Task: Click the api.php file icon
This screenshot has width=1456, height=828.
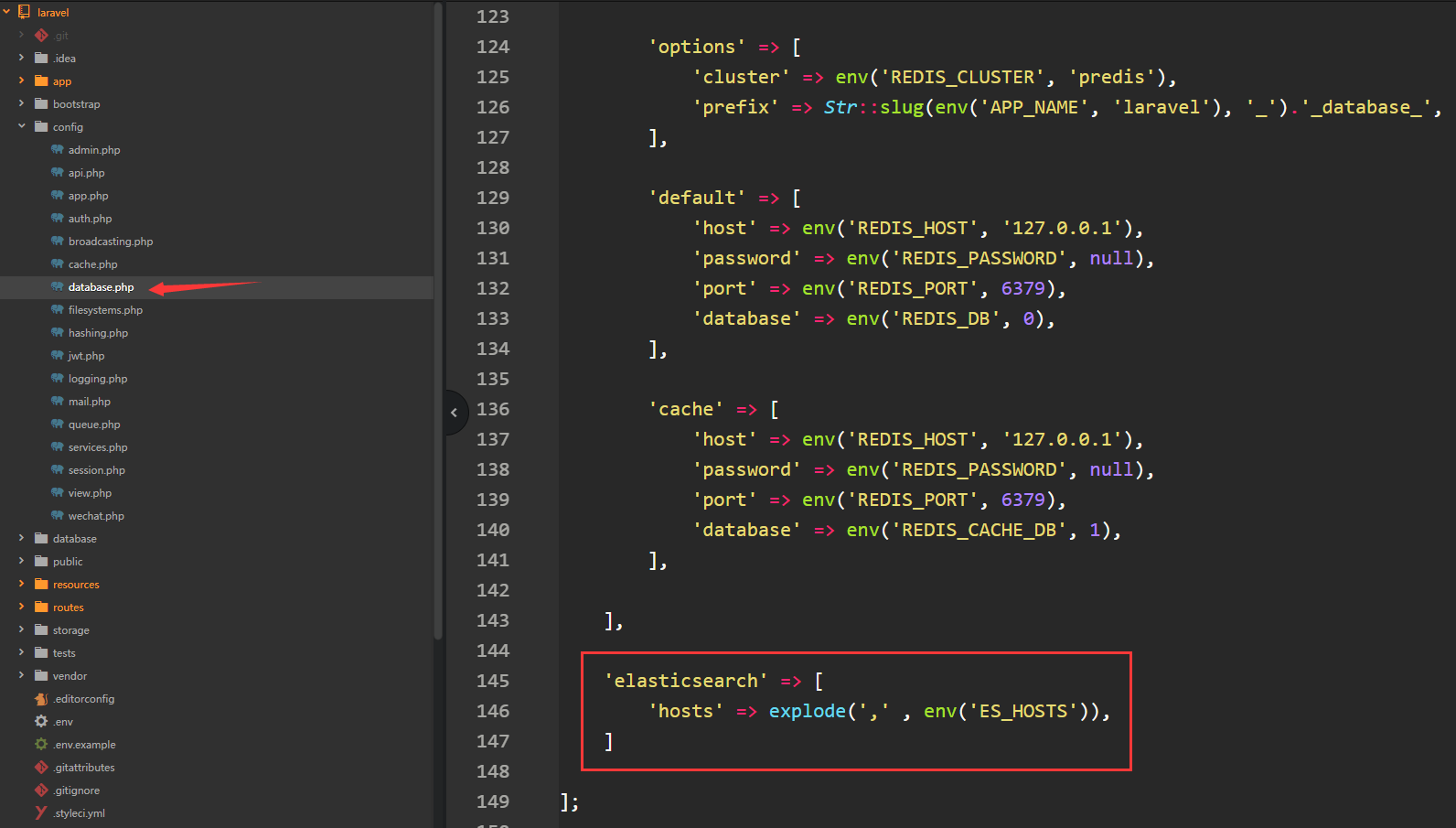Action: [x=58, y=172]
